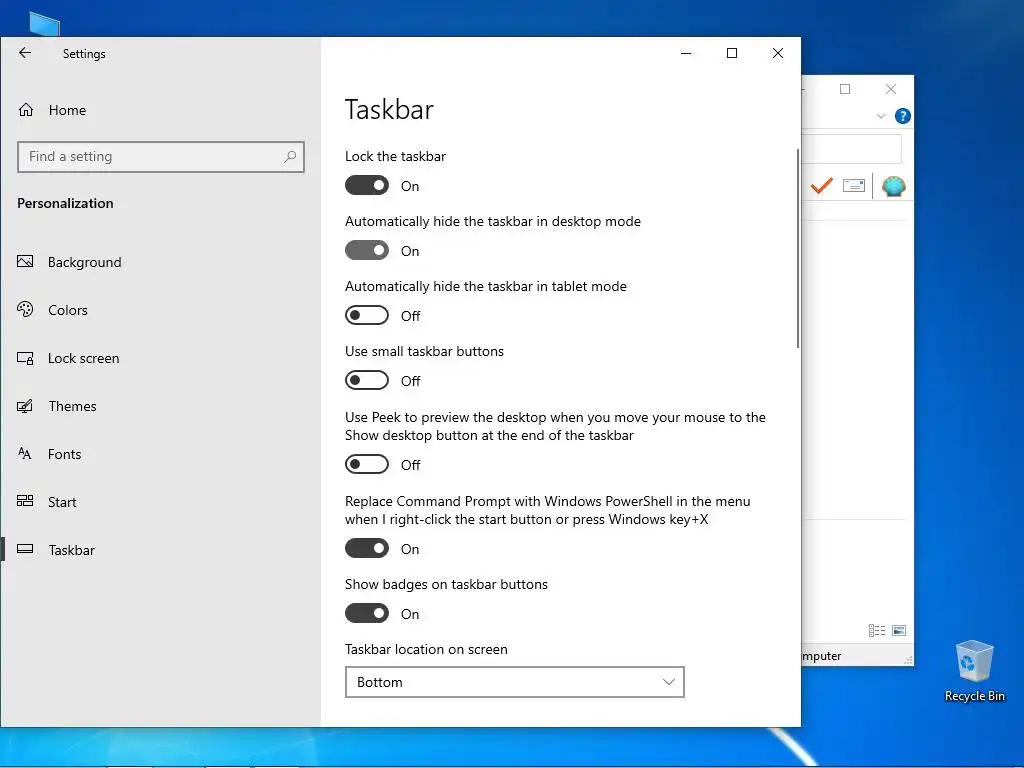Turn off Show badges on taskbar buttons
Image resolution: width=1024 pixels, height=768 pixels.
tap(367, 613)
